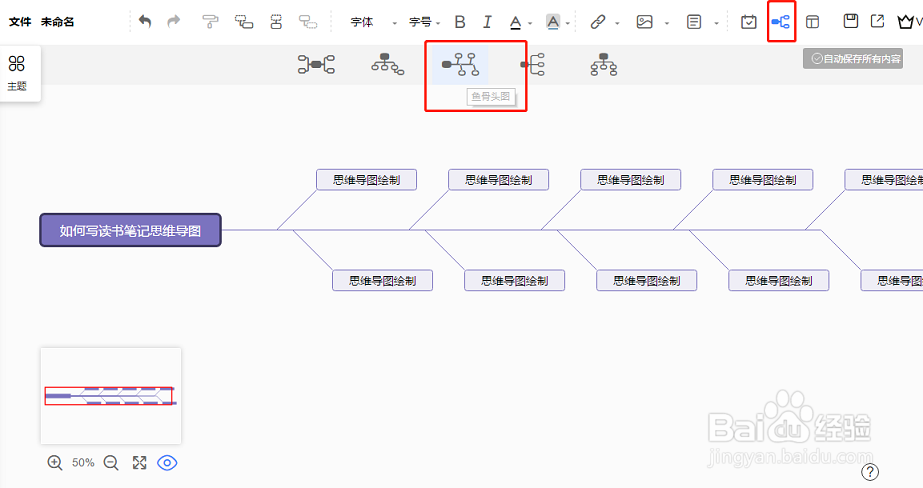The width and height of the screenshot is (923, 488).
Task: Insert an image
Action: click(645, 22)
